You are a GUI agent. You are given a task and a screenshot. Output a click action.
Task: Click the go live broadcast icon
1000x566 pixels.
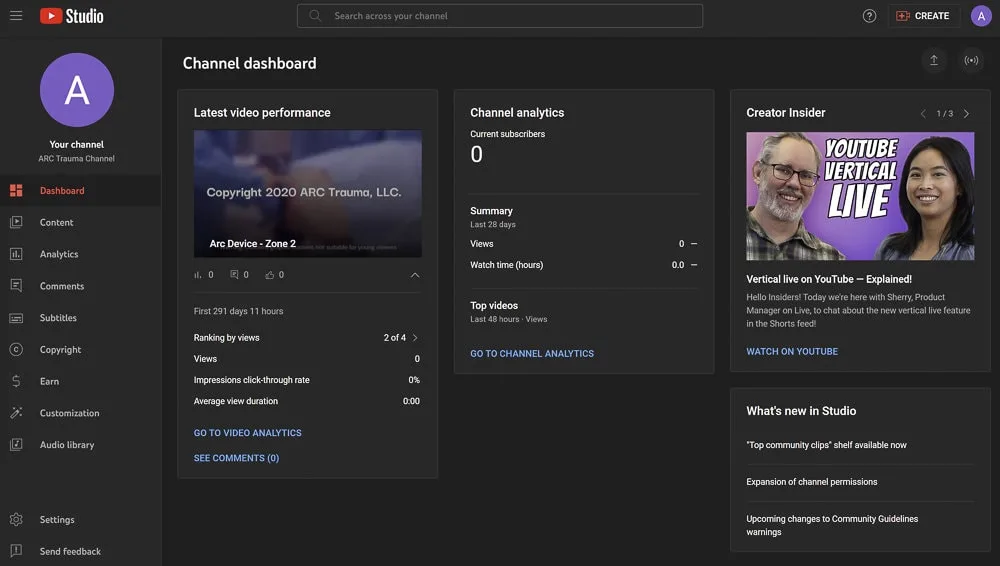click(971, 60)
